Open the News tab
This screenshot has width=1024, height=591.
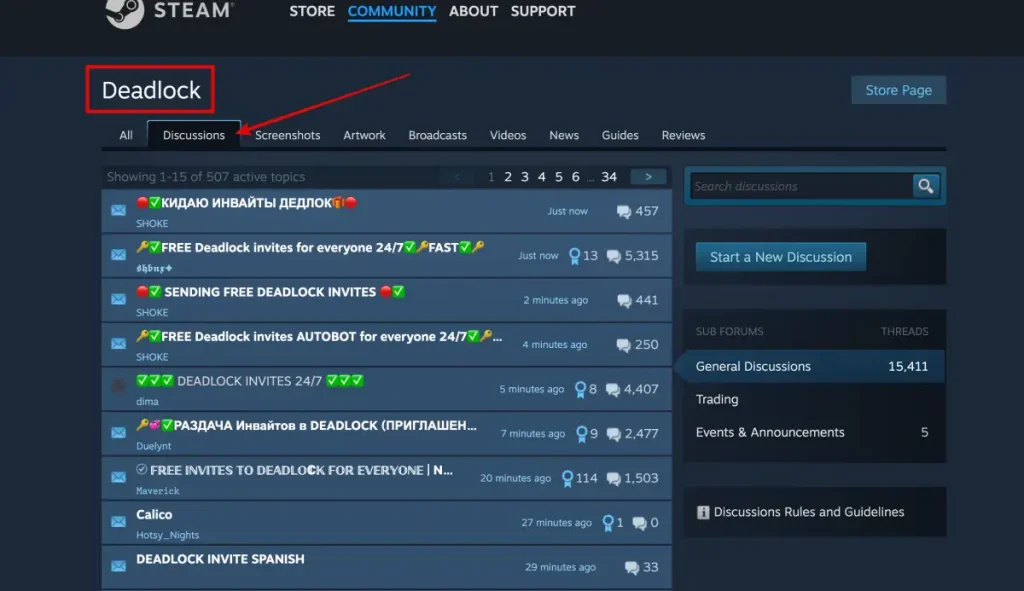pos(564,135)
